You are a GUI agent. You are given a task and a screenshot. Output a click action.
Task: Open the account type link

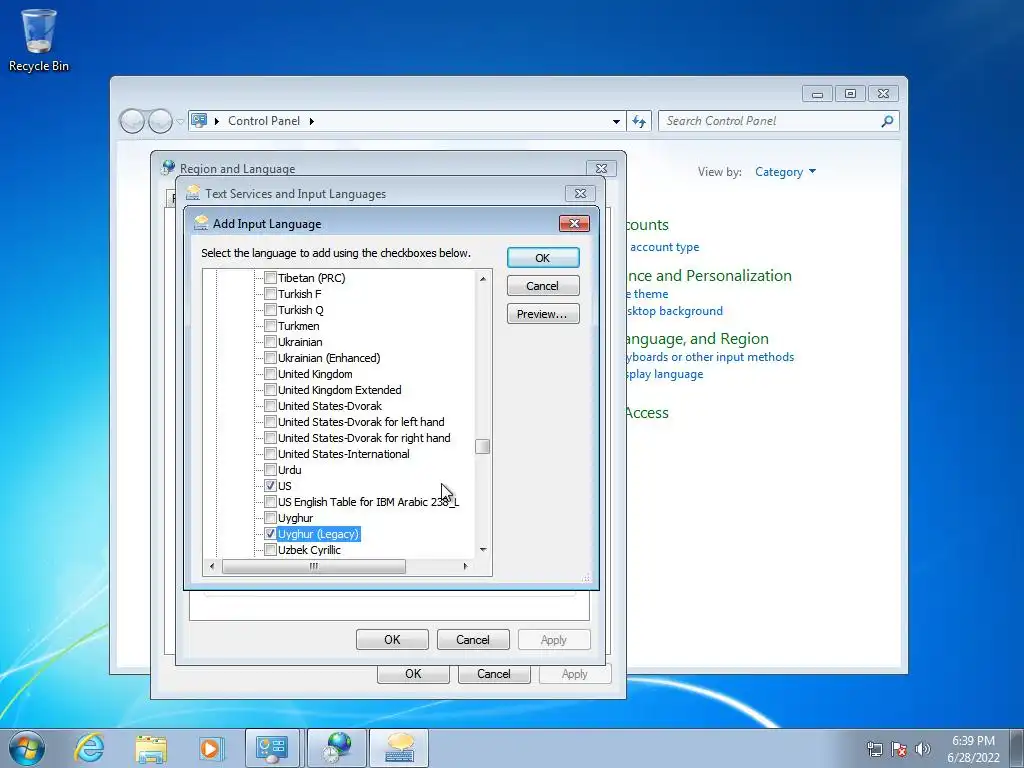point(664,247)
